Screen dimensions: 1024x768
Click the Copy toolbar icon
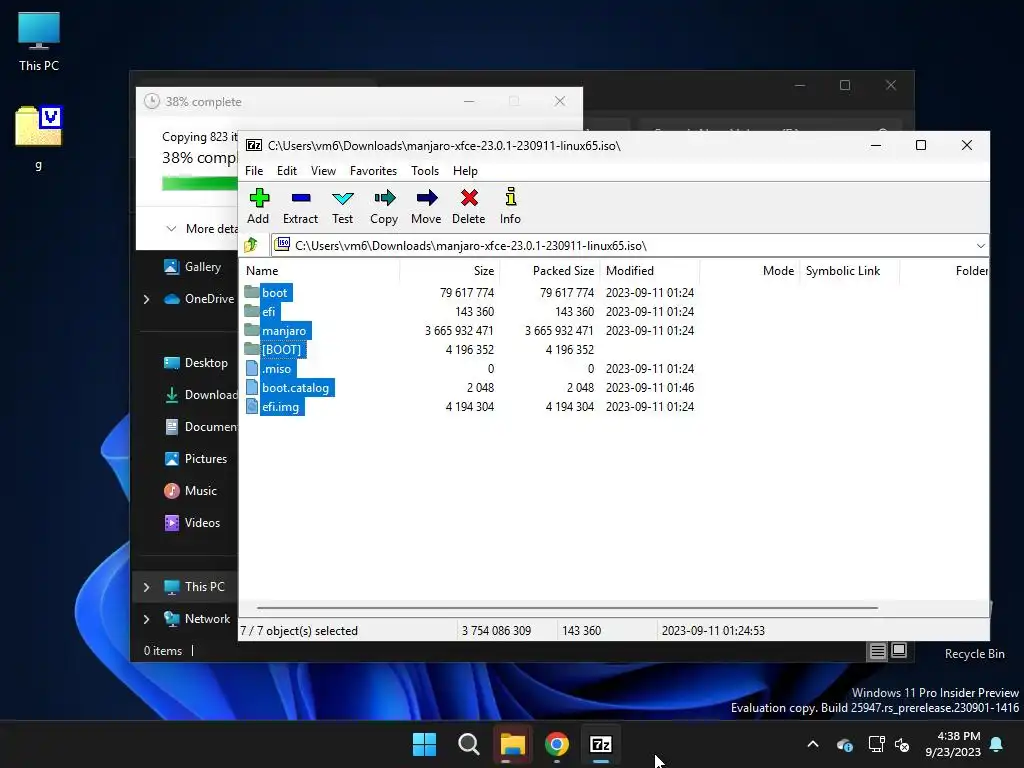[384, 206]
